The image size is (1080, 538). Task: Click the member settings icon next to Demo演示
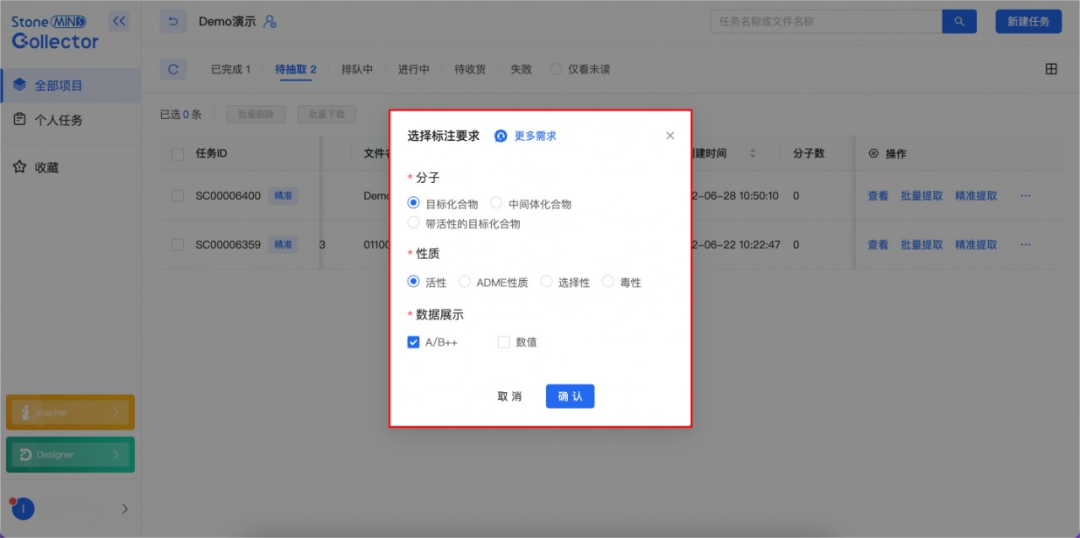[269, 22]
